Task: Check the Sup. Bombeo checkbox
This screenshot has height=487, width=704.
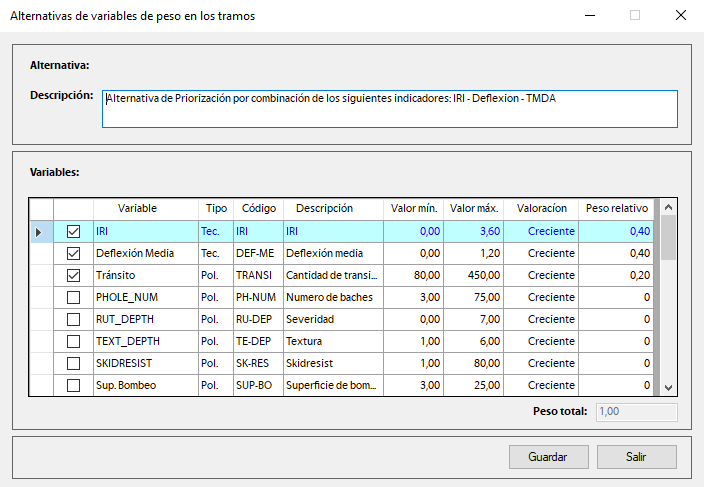Action: (73, 385)
